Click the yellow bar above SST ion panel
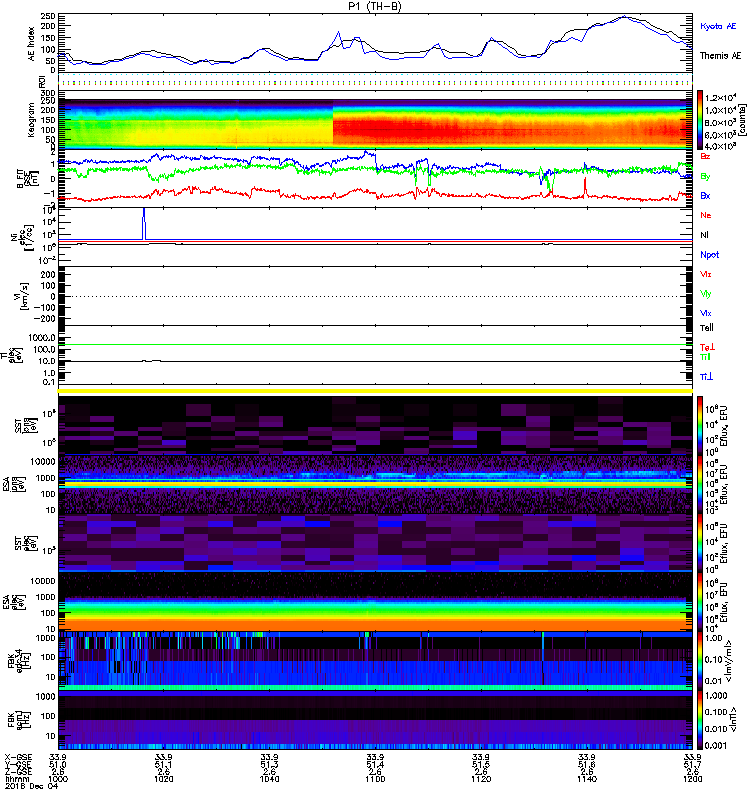The image size is (750, 800). (x=375, y=391)
